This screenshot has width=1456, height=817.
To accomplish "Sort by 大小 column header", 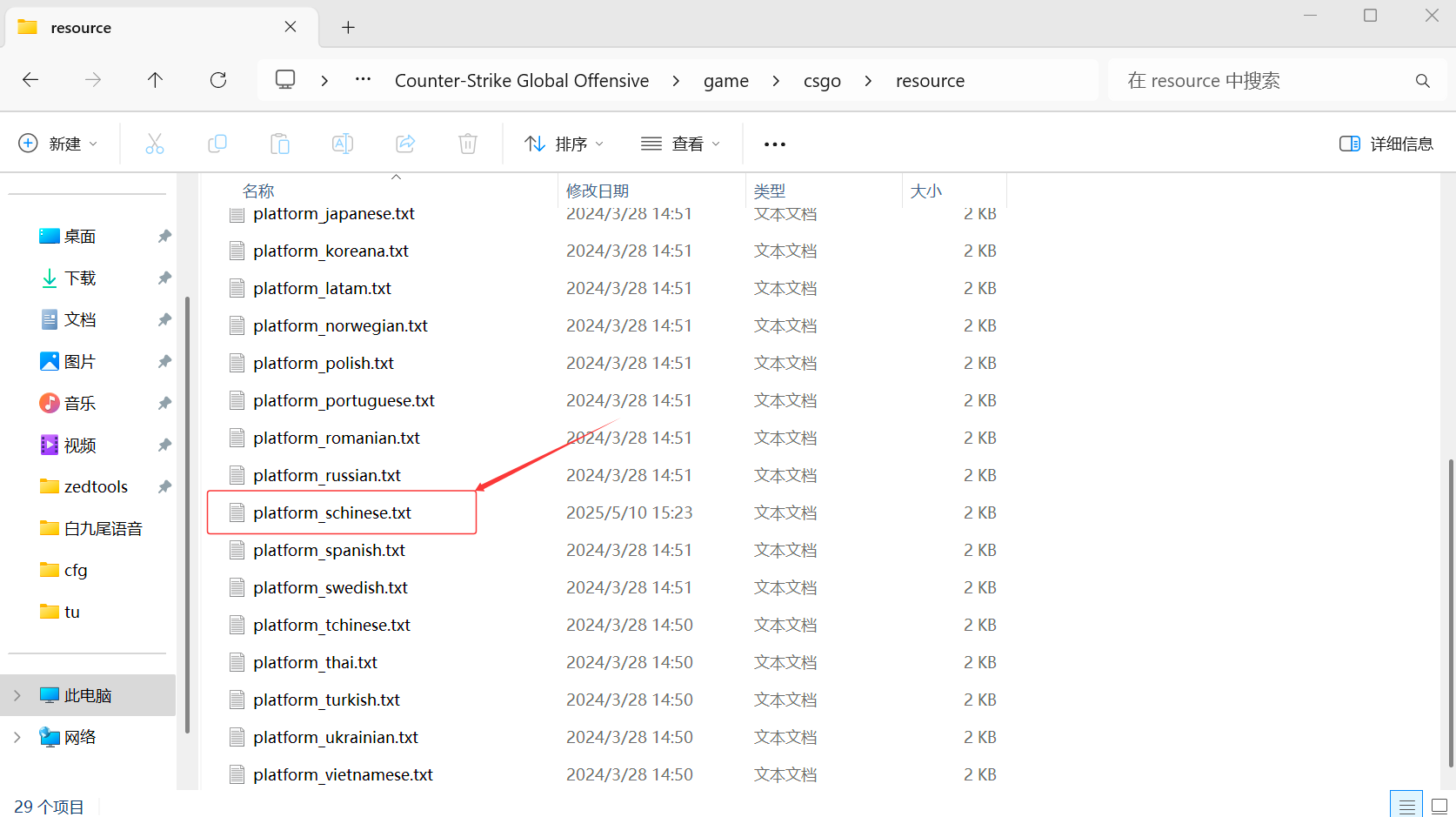I will (926, 191).
